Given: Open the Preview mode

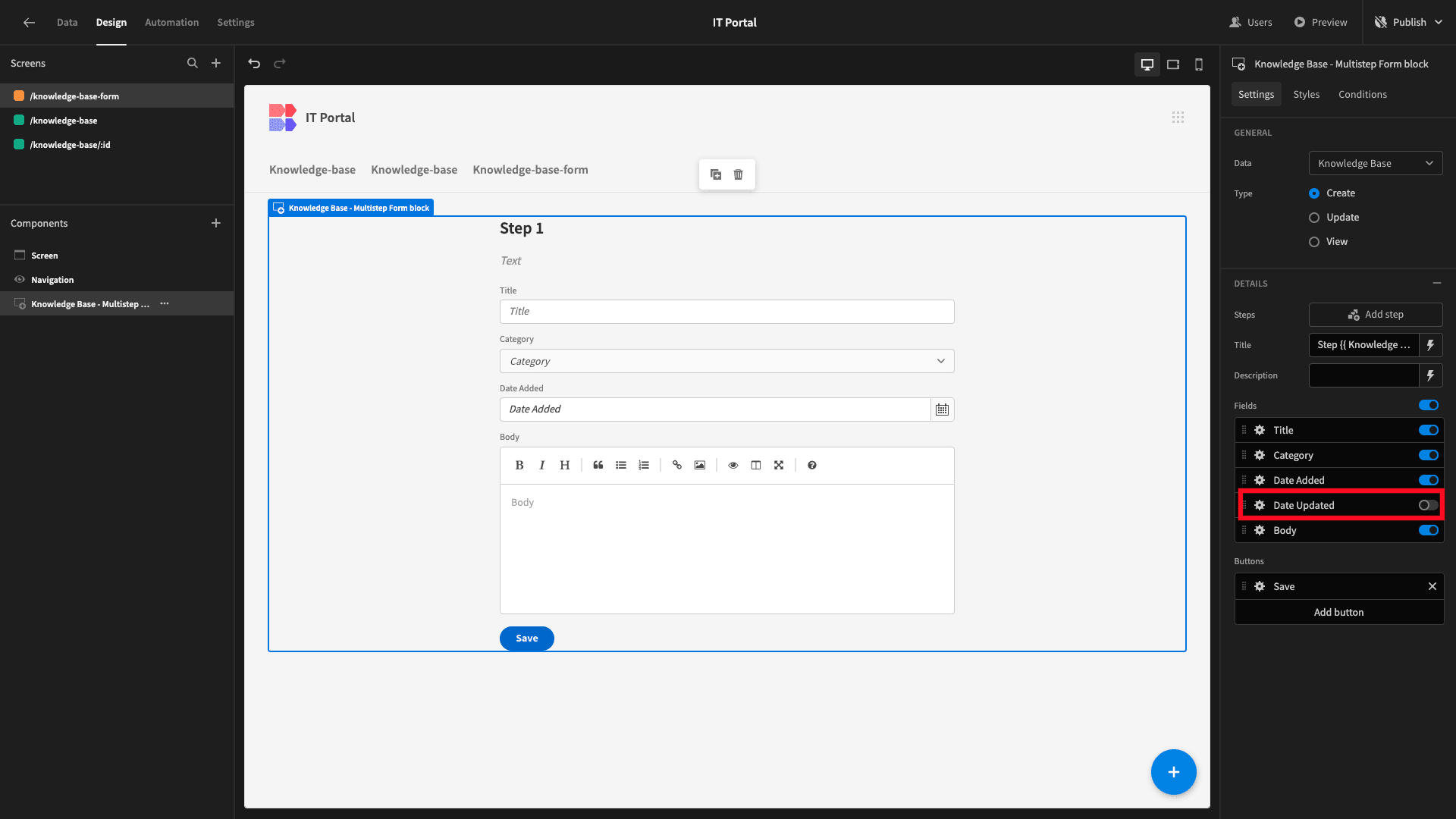Looking at the screenshot, I should 1320,23.
